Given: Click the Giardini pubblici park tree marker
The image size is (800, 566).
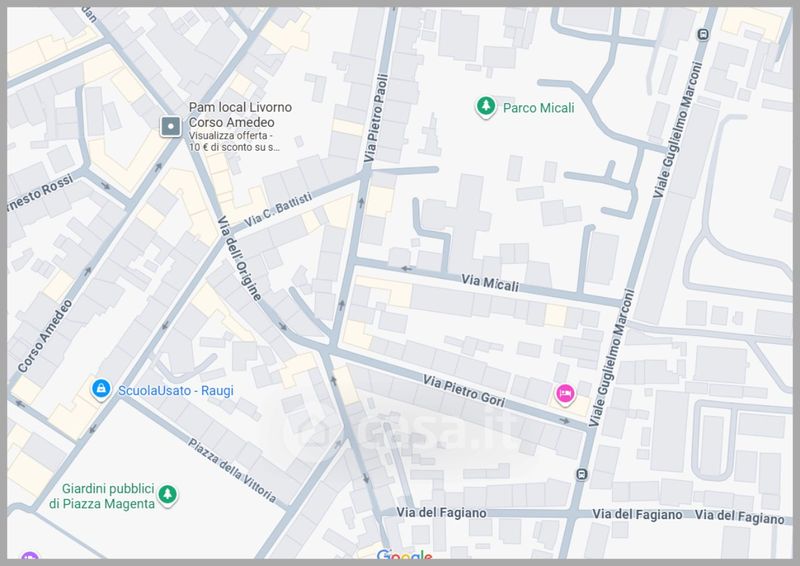Looking at the screenshot, I should [168, 495].
